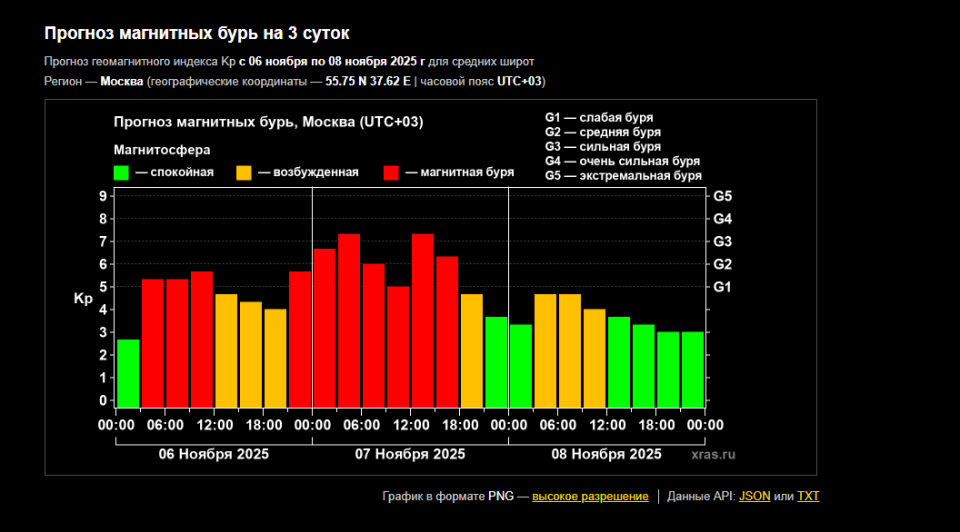Click the Kp axis title
Image resolution: width=960 pixels, height=532 pixels.
point(83,299)
